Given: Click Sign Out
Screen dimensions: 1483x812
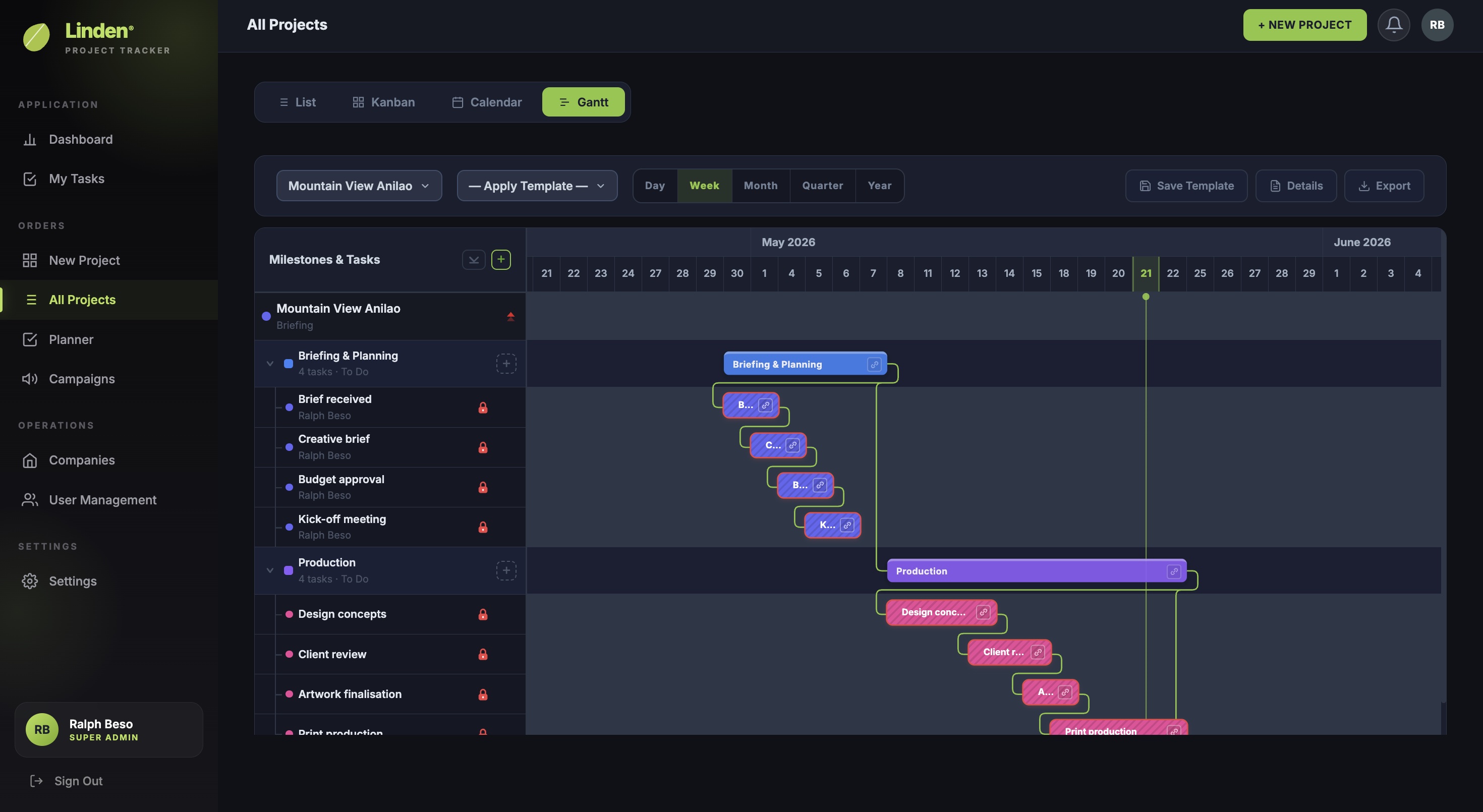Looking at the screenshot, I should (66, 781).
